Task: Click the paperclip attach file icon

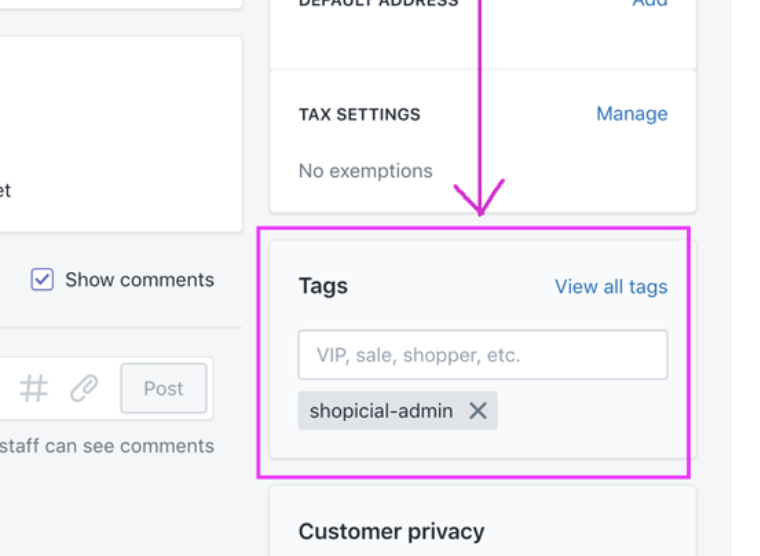Action: coord(84,388)
